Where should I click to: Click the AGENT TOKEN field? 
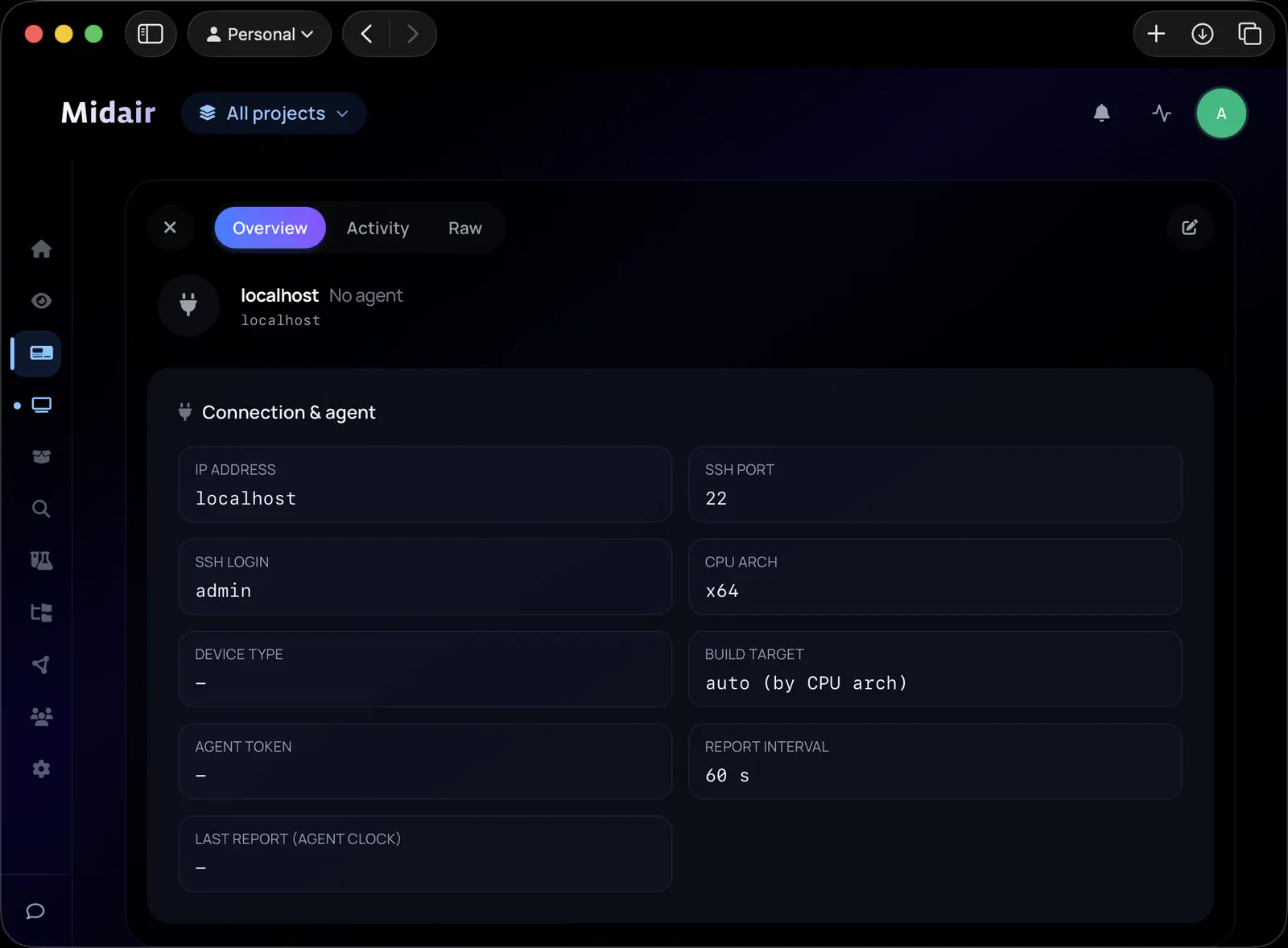click(x=425, y=761)
